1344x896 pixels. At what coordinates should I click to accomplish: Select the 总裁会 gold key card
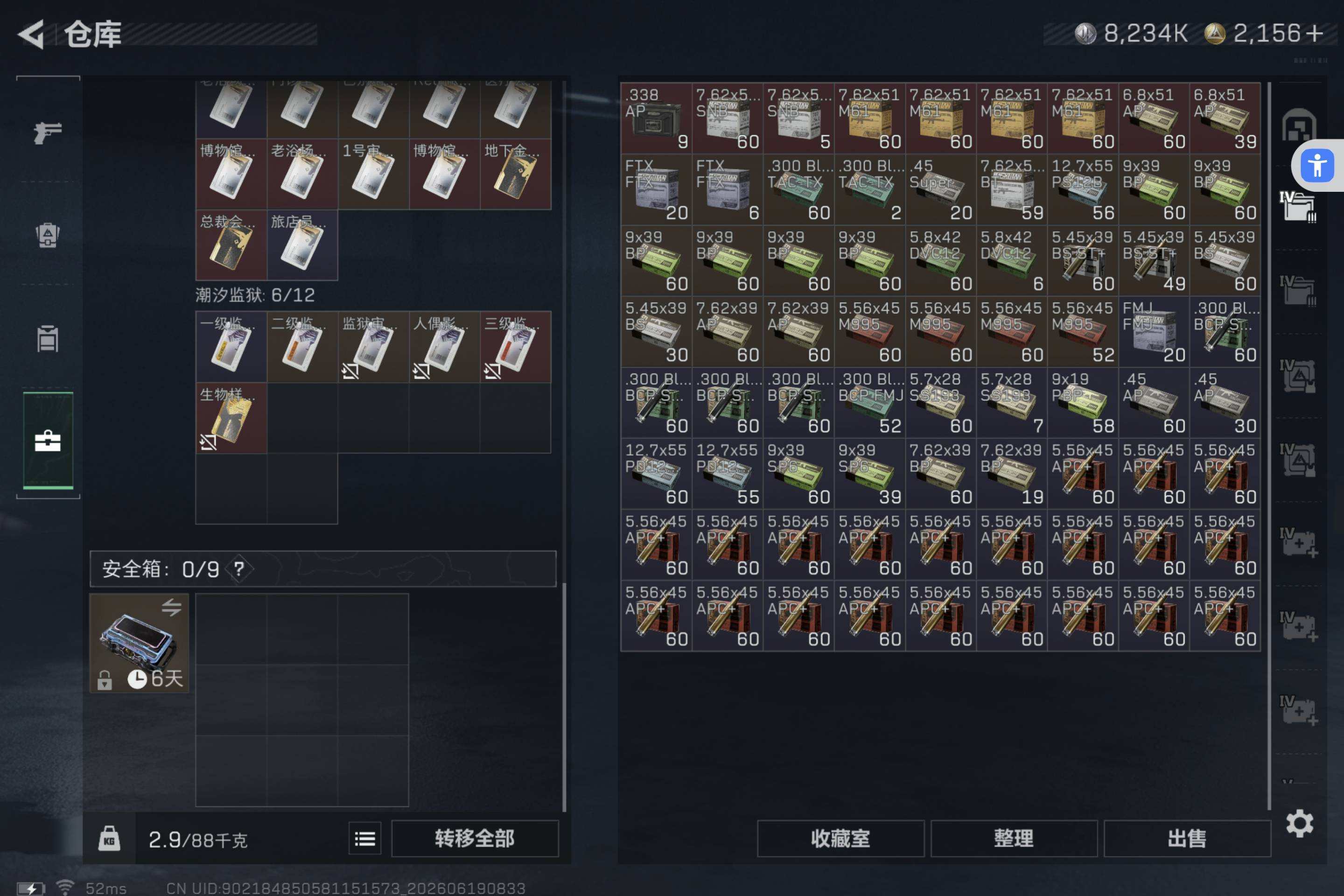[x=231, y=245]
